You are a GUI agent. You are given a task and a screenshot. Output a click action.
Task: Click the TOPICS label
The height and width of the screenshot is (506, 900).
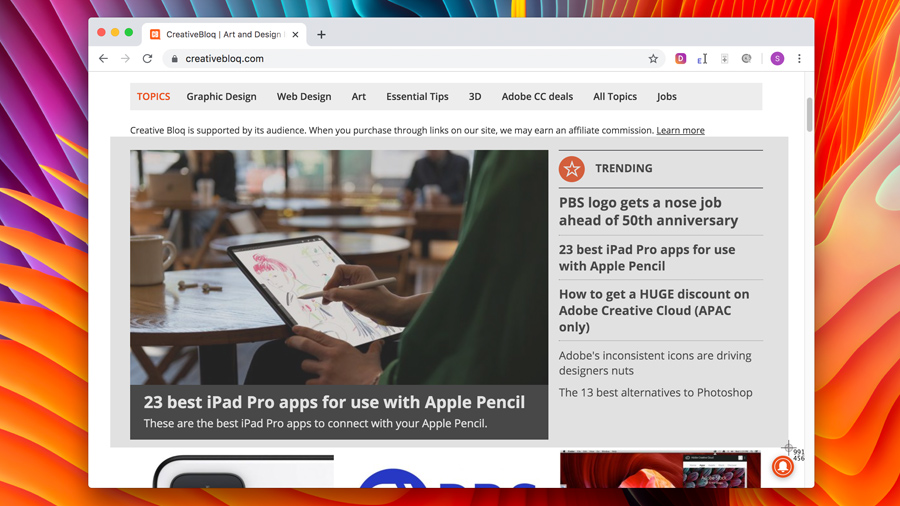pyautogui.click(x=153, y=96)
